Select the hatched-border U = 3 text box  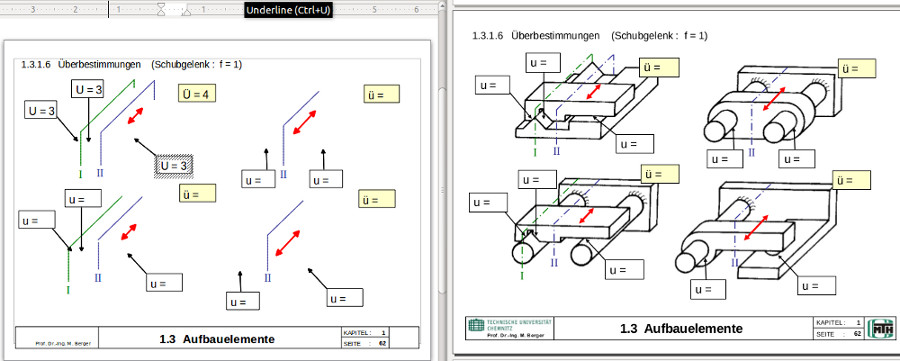(x=174, y=166)
